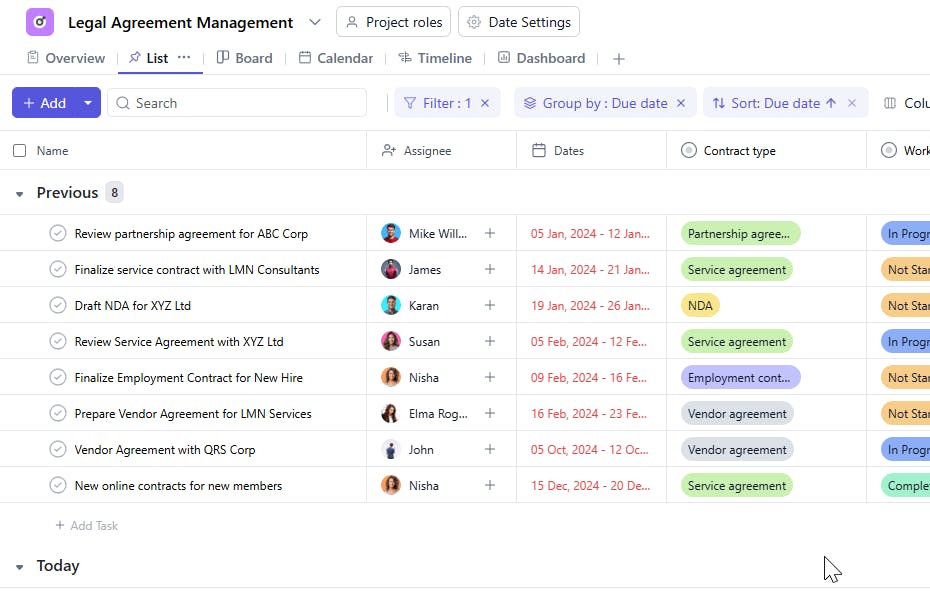Remove the Filter : 1 chip using its X
Screen dimensions: 930x600
(485, 103)
